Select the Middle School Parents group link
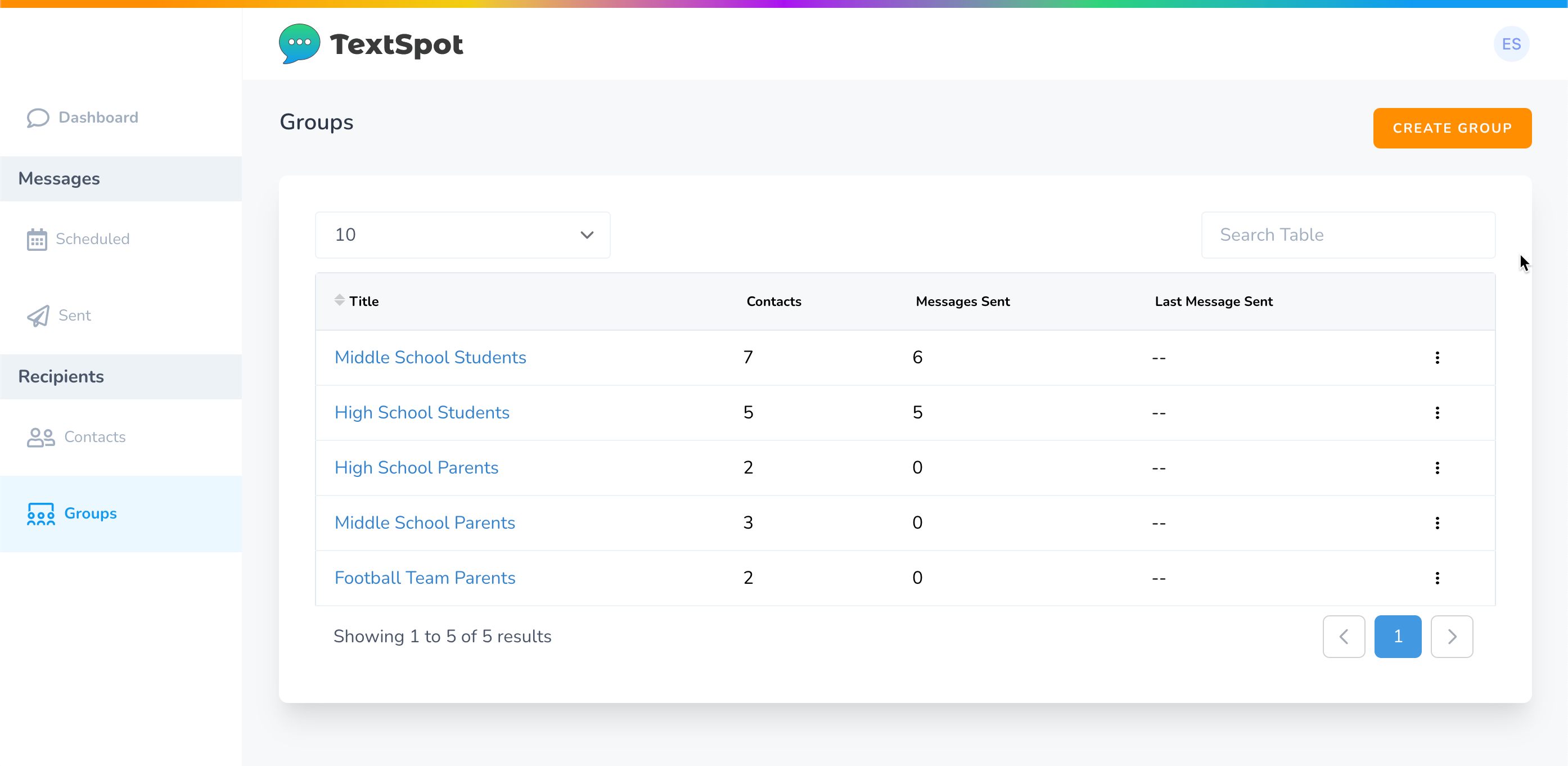The width and height of the screenshot is (1568, 766). point(425,522)
